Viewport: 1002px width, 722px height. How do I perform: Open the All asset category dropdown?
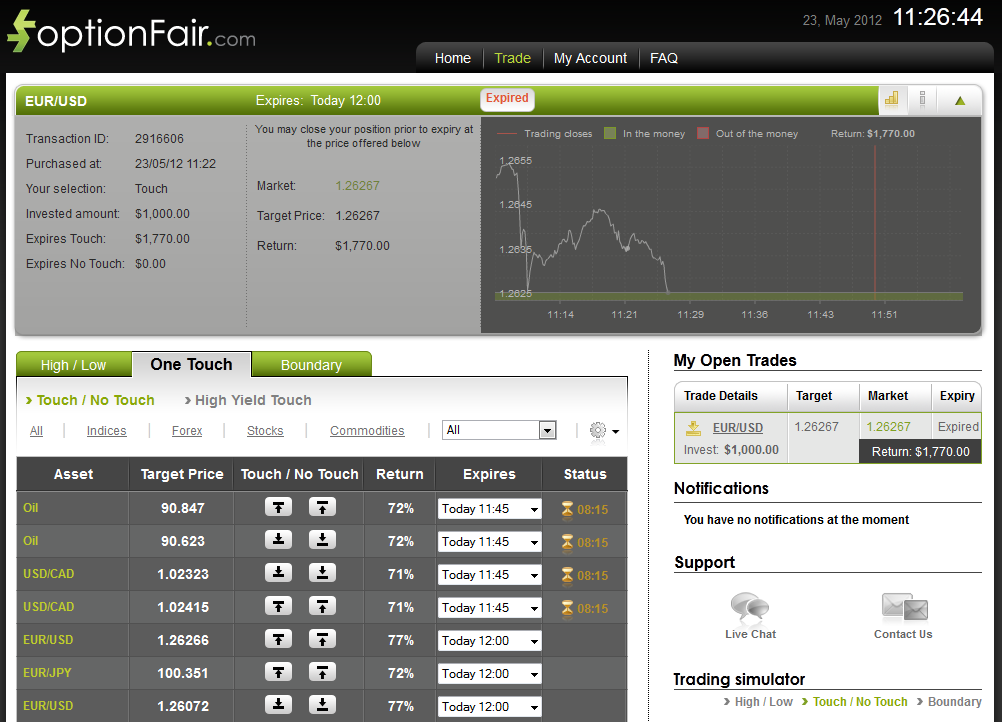click(499, 430)
